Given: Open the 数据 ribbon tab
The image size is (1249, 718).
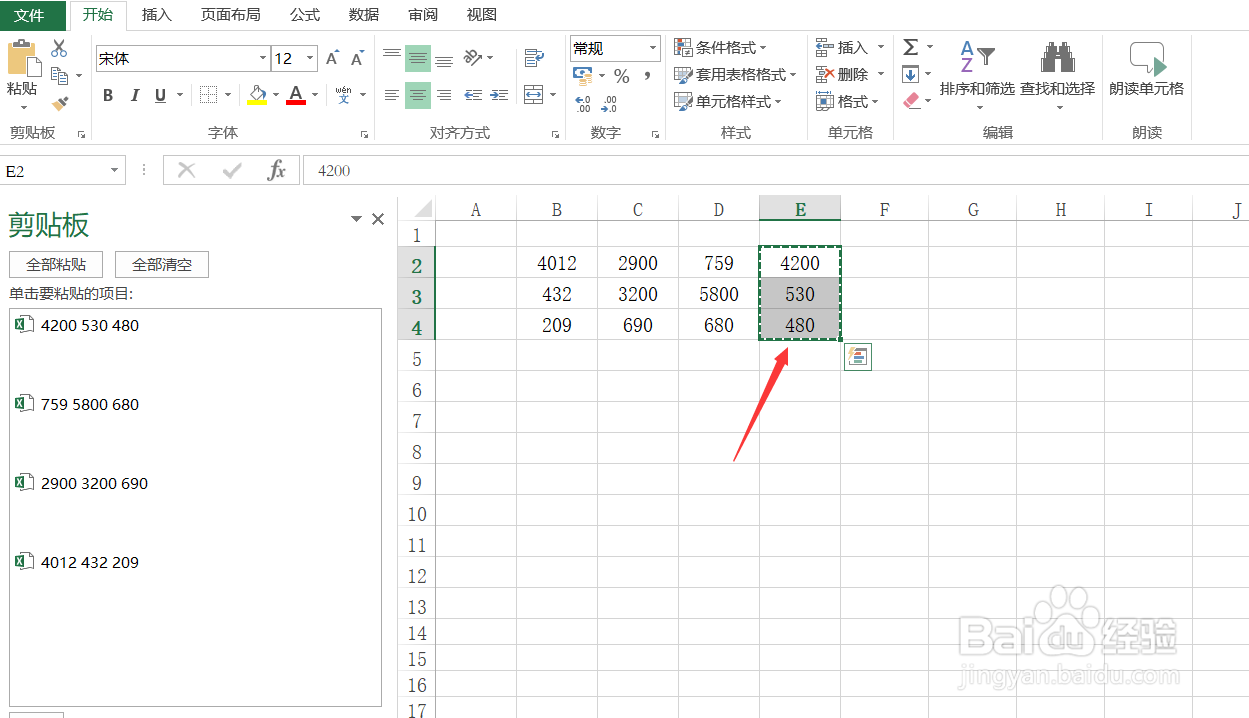Looking at the screenshot, I should click(x=363, y=15).
